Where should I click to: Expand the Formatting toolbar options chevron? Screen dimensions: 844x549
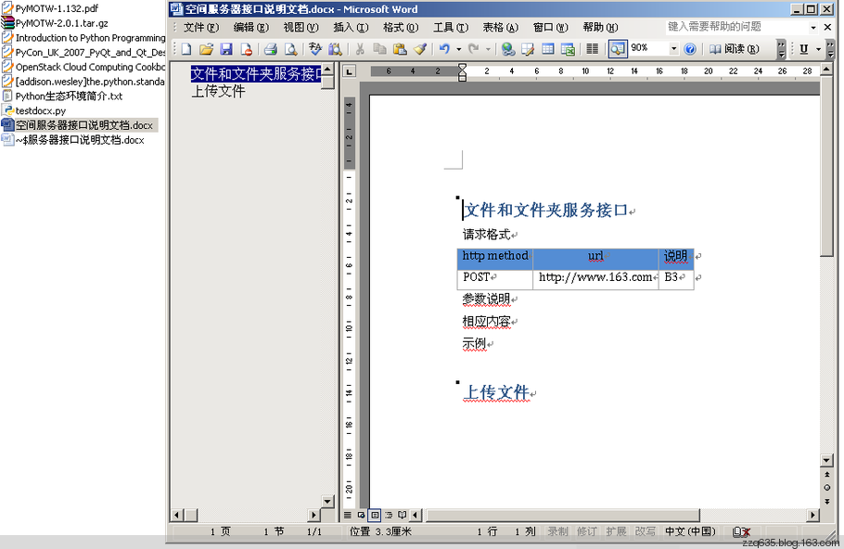pyautogui.click(x=831, y=50)
